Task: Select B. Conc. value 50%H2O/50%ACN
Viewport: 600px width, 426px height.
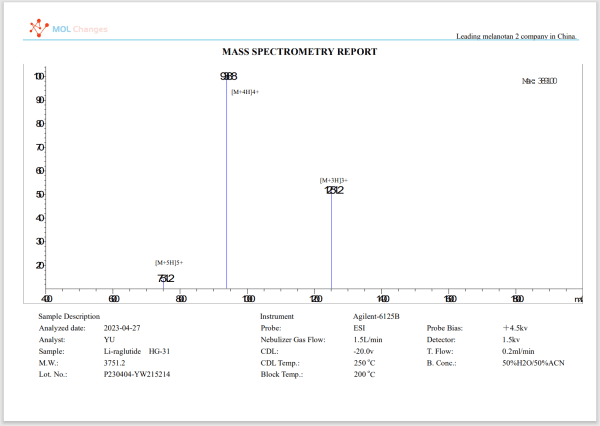Action: (533, 362)
